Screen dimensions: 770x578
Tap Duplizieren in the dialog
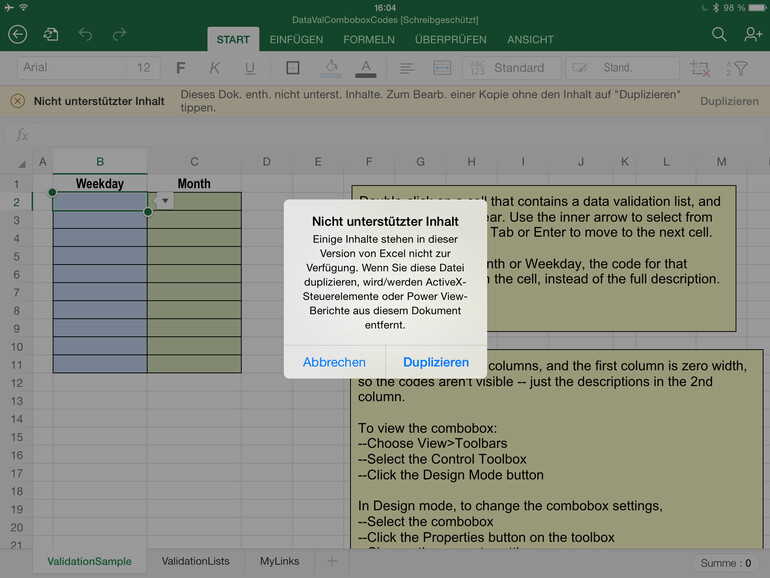[436, 362]
